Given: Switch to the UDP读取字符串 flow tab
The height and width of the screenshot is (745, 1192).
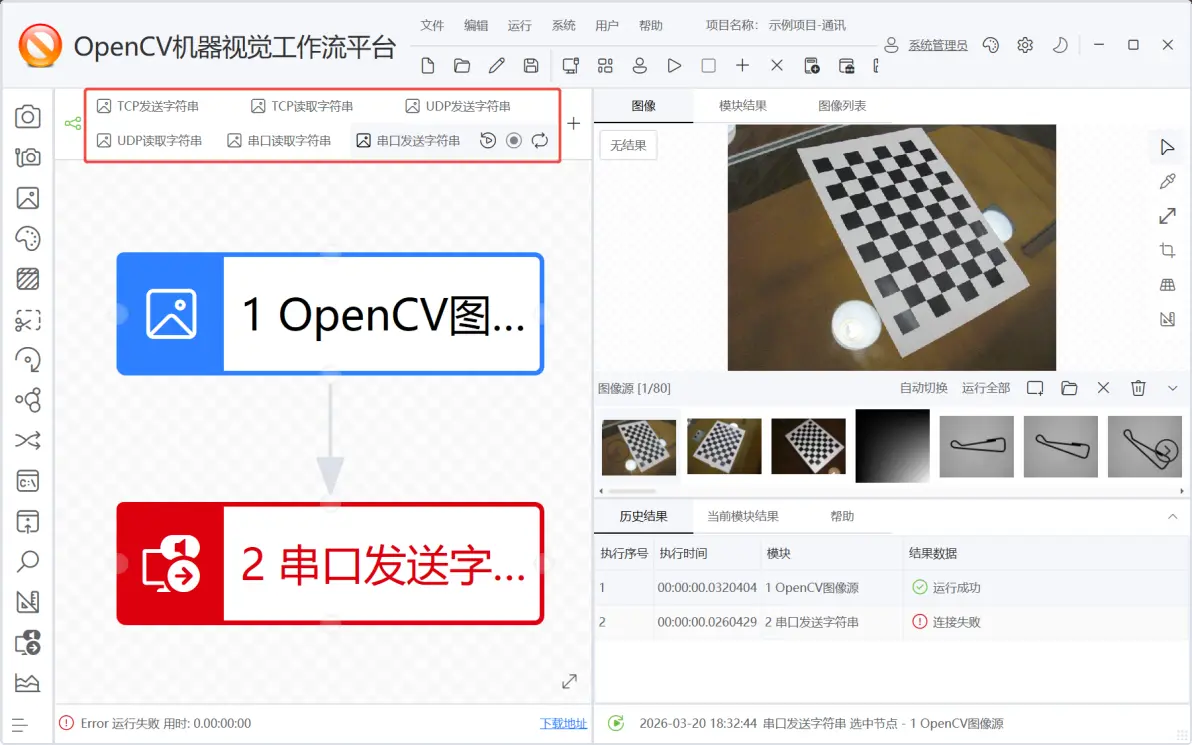Looking at the screenshot, I should click(x=150, y=141).
